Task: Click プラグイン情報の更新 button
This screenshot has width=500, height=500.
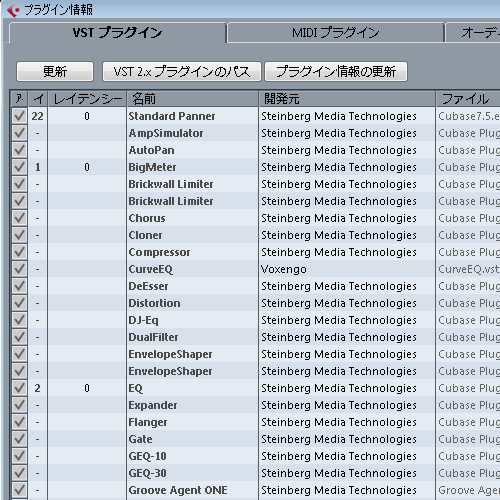Action: click(336, 71)
